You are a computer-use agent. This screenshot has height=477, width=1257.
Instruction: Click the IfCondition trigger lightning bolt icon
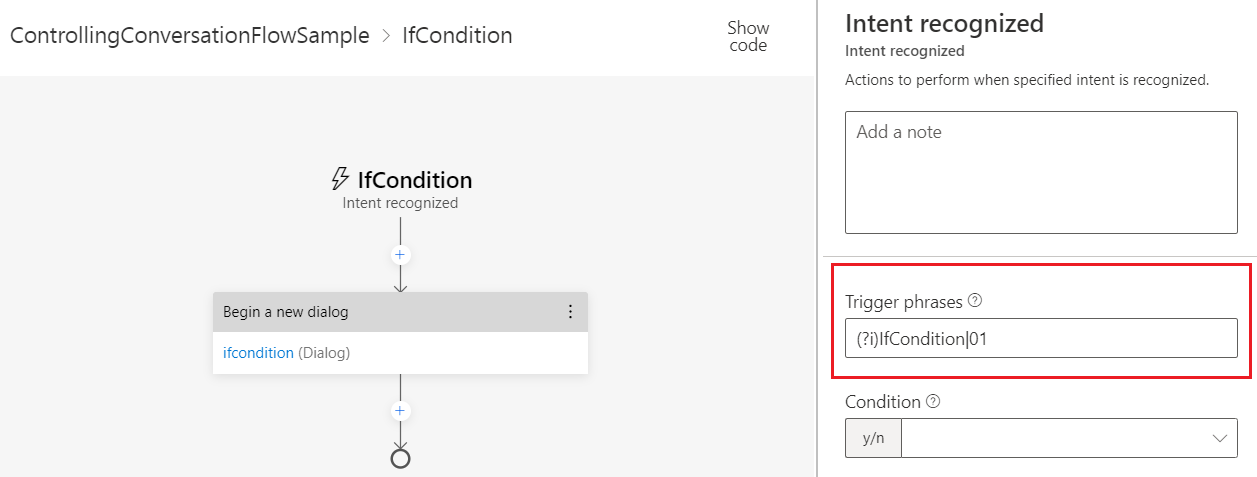click(340, 180)
